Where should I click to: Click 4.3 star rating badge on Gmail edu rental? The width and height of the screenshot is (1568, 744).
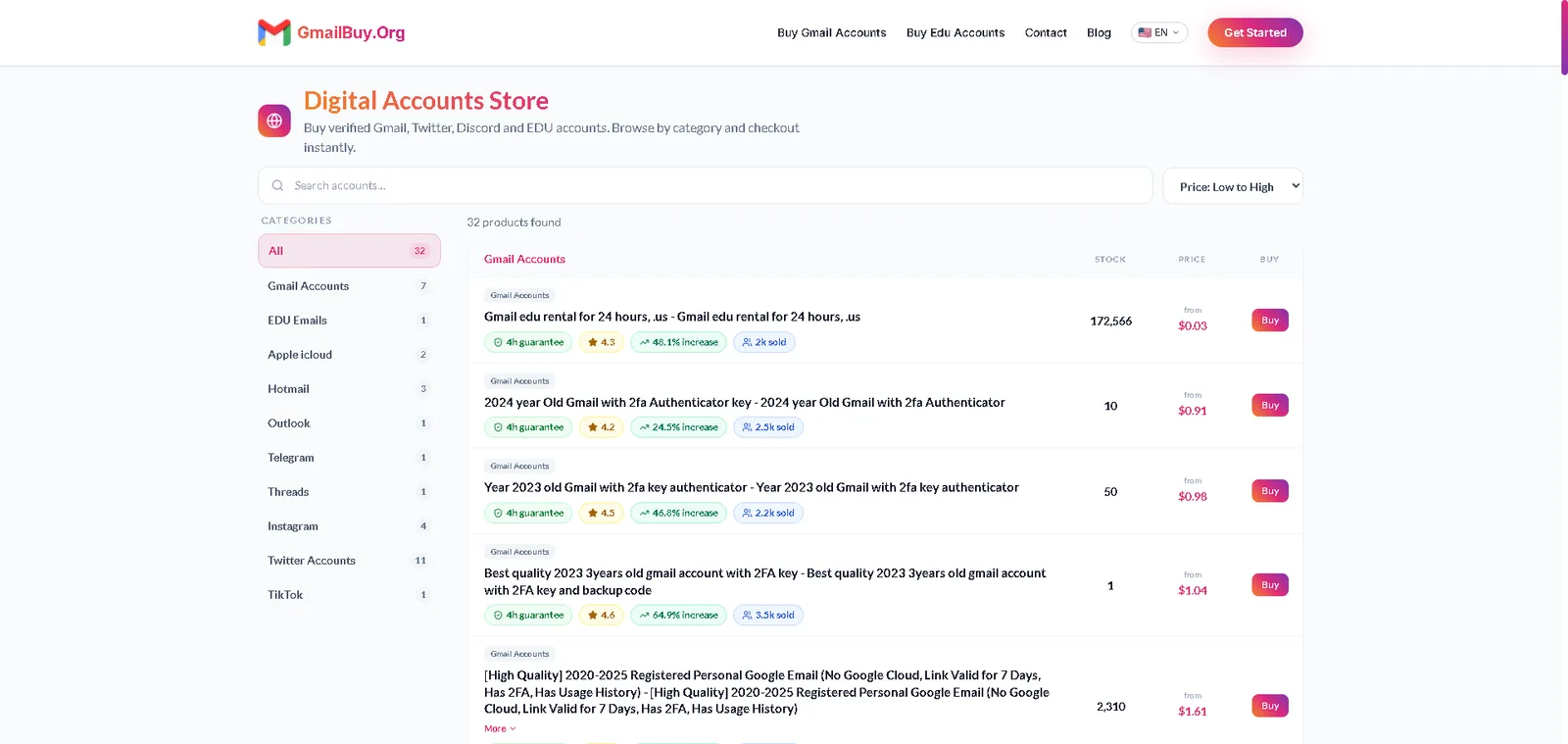point(602,342)
